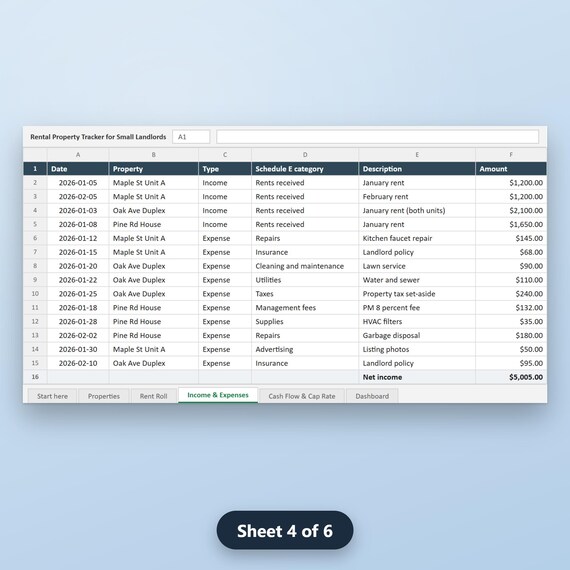Image resolution: width=570 pixels, height=570 pixels.
Task: Select column B header
Action: point(153,155)
